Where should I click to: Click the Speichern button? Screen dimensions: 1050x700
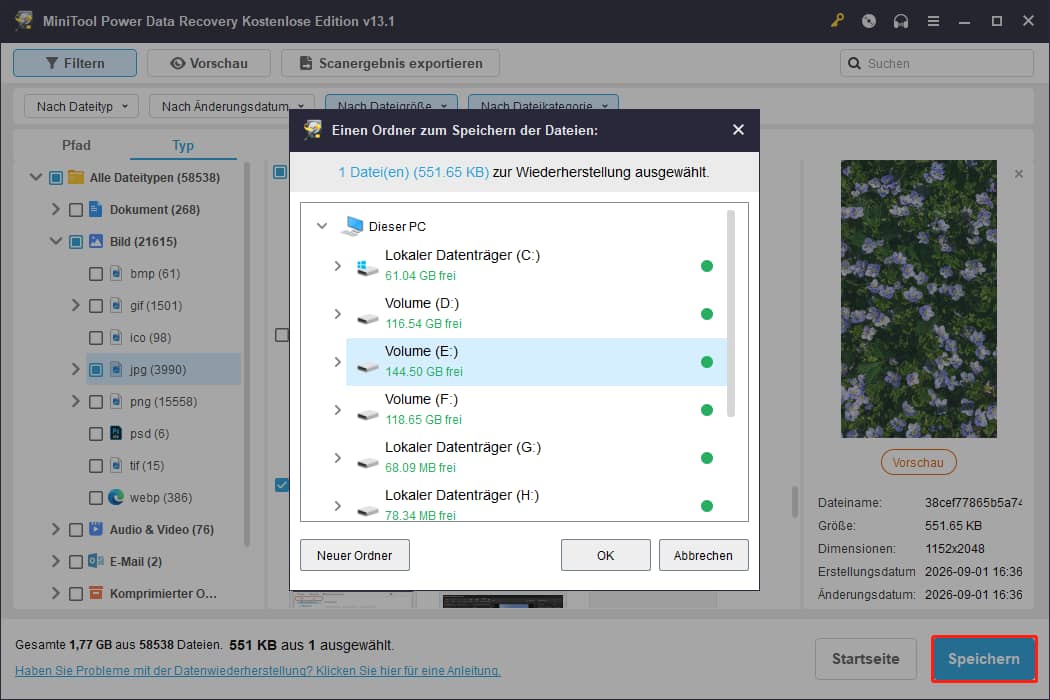pyautogui.click(x=984, y=658)
